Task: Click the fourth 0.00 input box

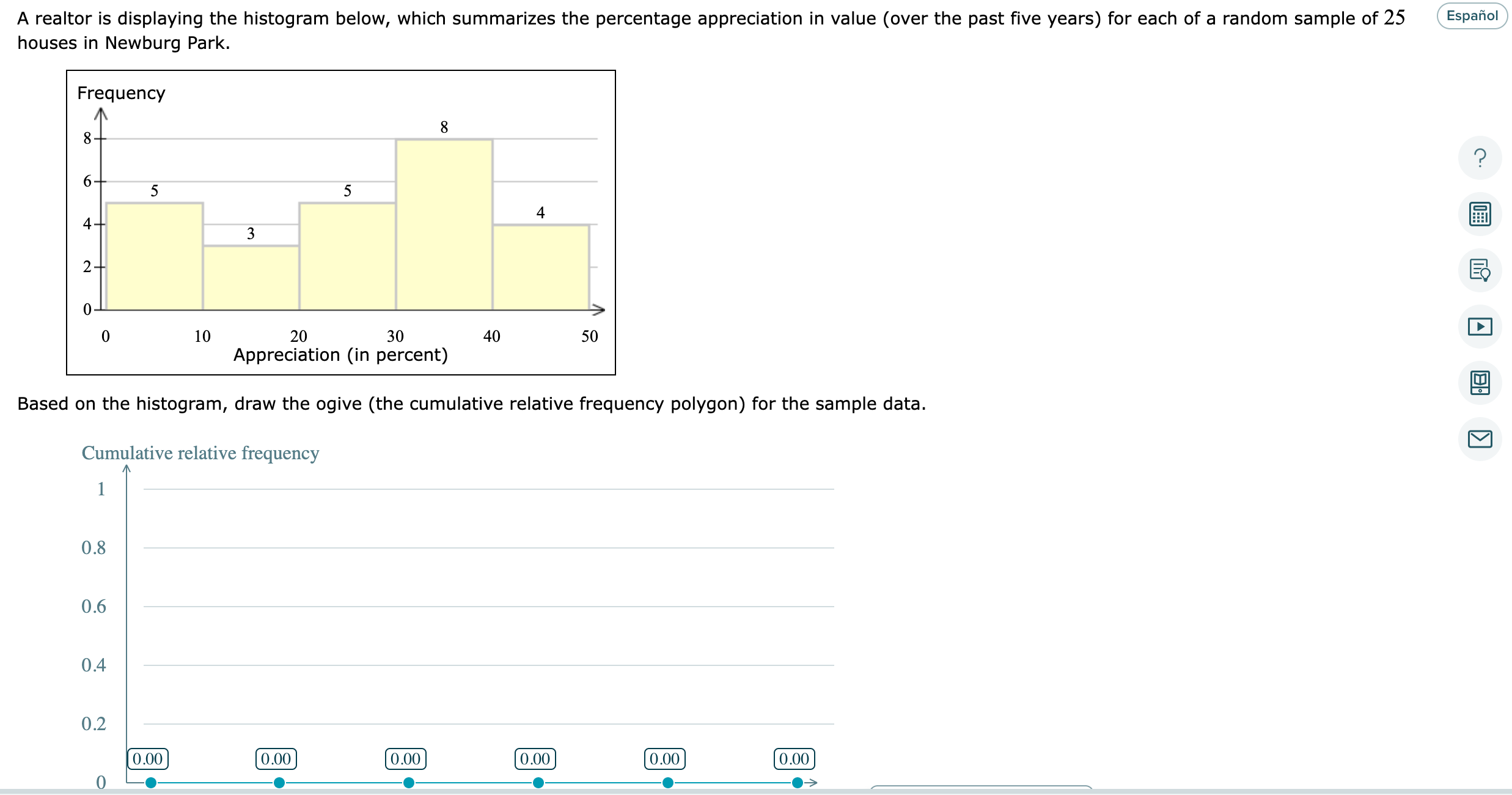Action: point(535,759)
